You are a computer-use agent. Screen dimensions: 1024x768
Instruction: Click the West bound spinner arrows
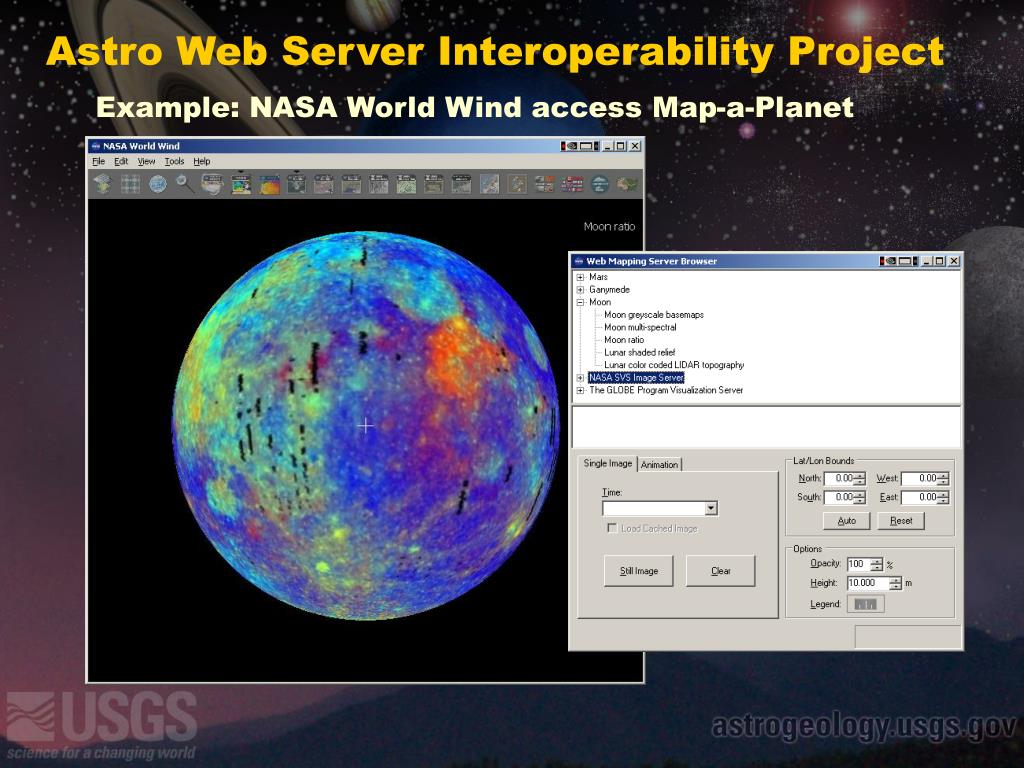(943, 479)
